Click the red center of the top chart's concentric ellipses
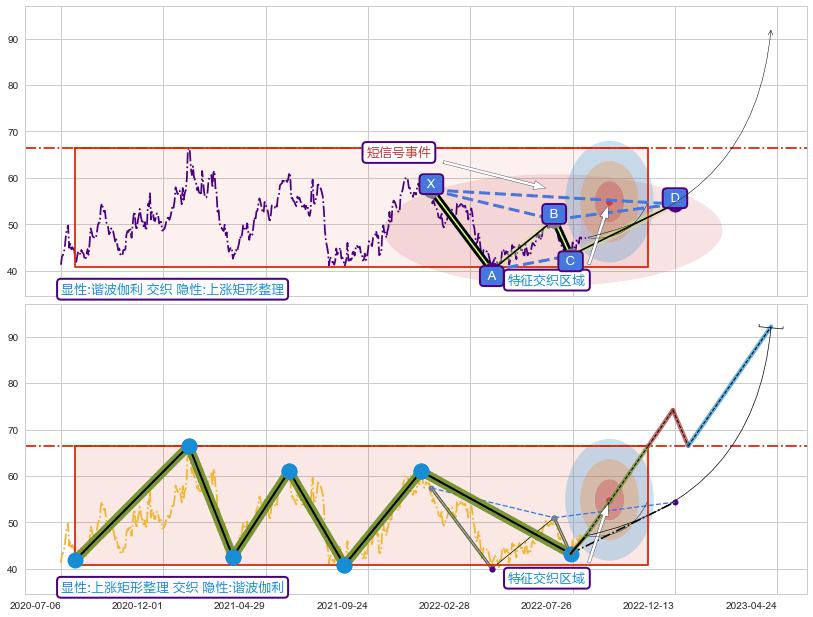The width and height of the screenshot is (813, 617). point(609,195)
